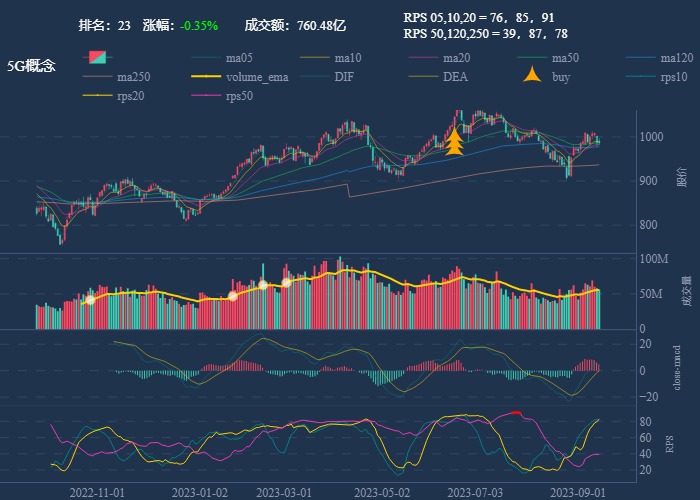Click the yellow rps20 legend line icon

[97, 96]
